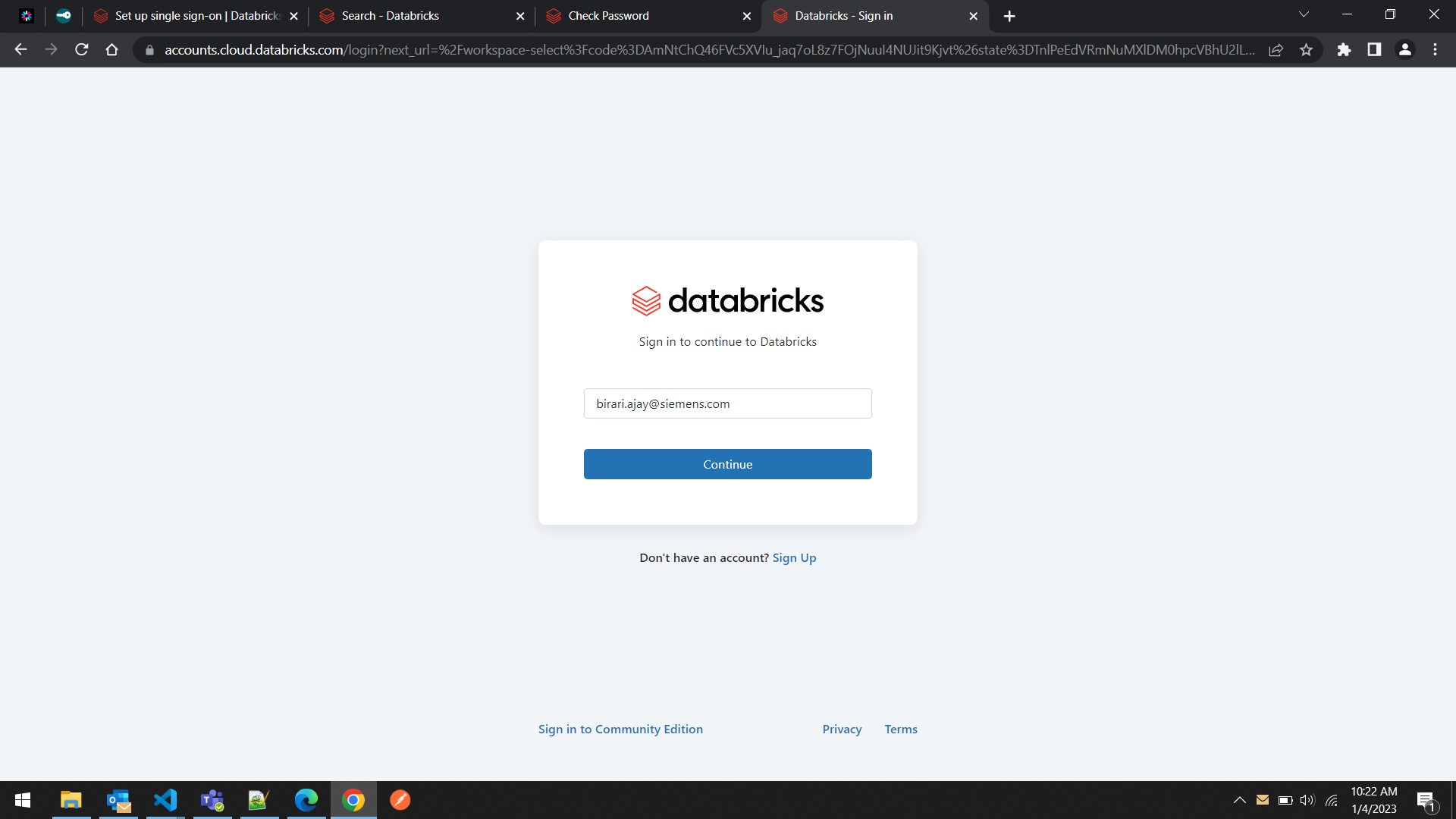Adjust volume via the speaker tray icon
The height and width of the screenshot is (819, 1456).
(x=1307, y=800)
